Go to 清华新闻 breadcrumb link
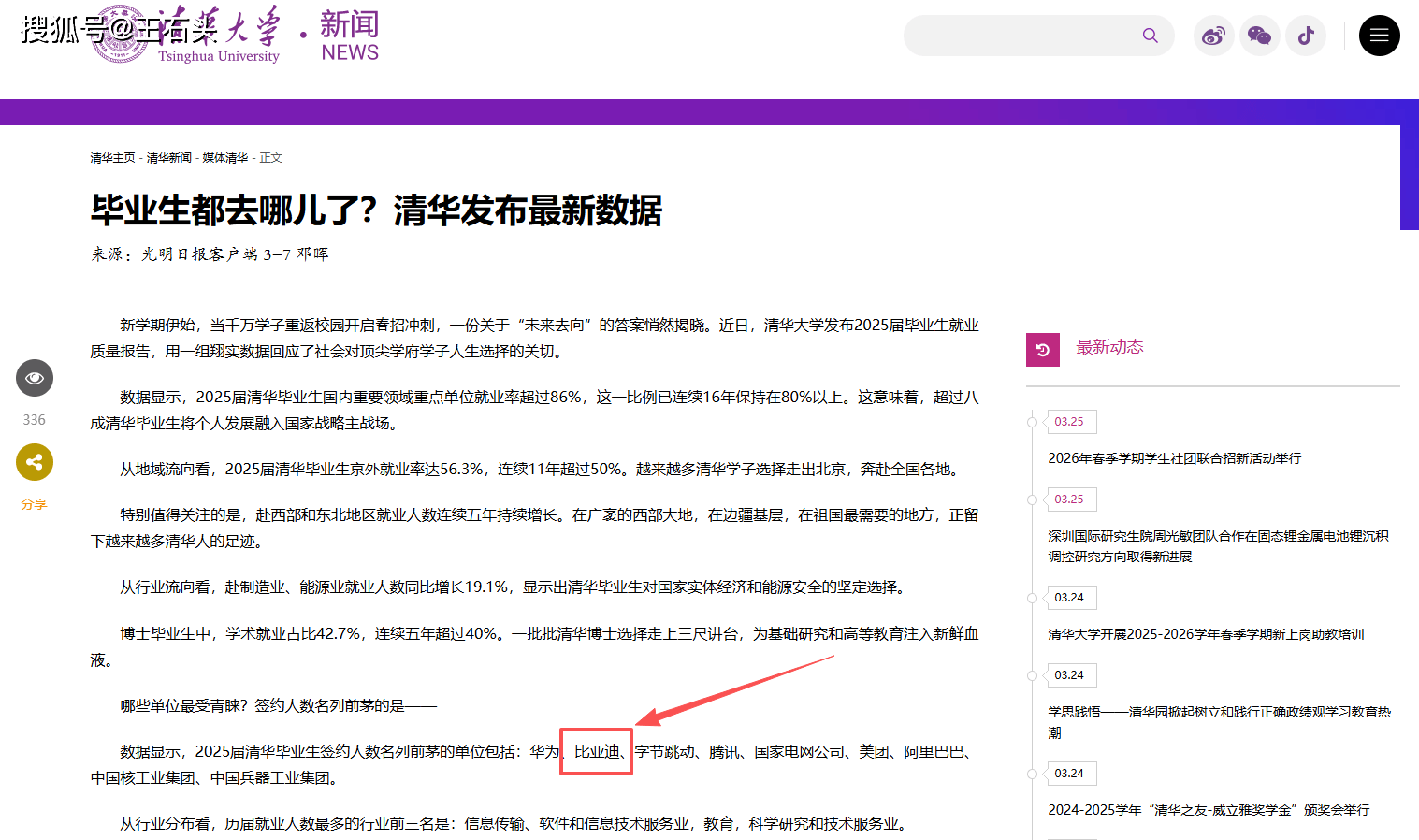 coord(168,158)
